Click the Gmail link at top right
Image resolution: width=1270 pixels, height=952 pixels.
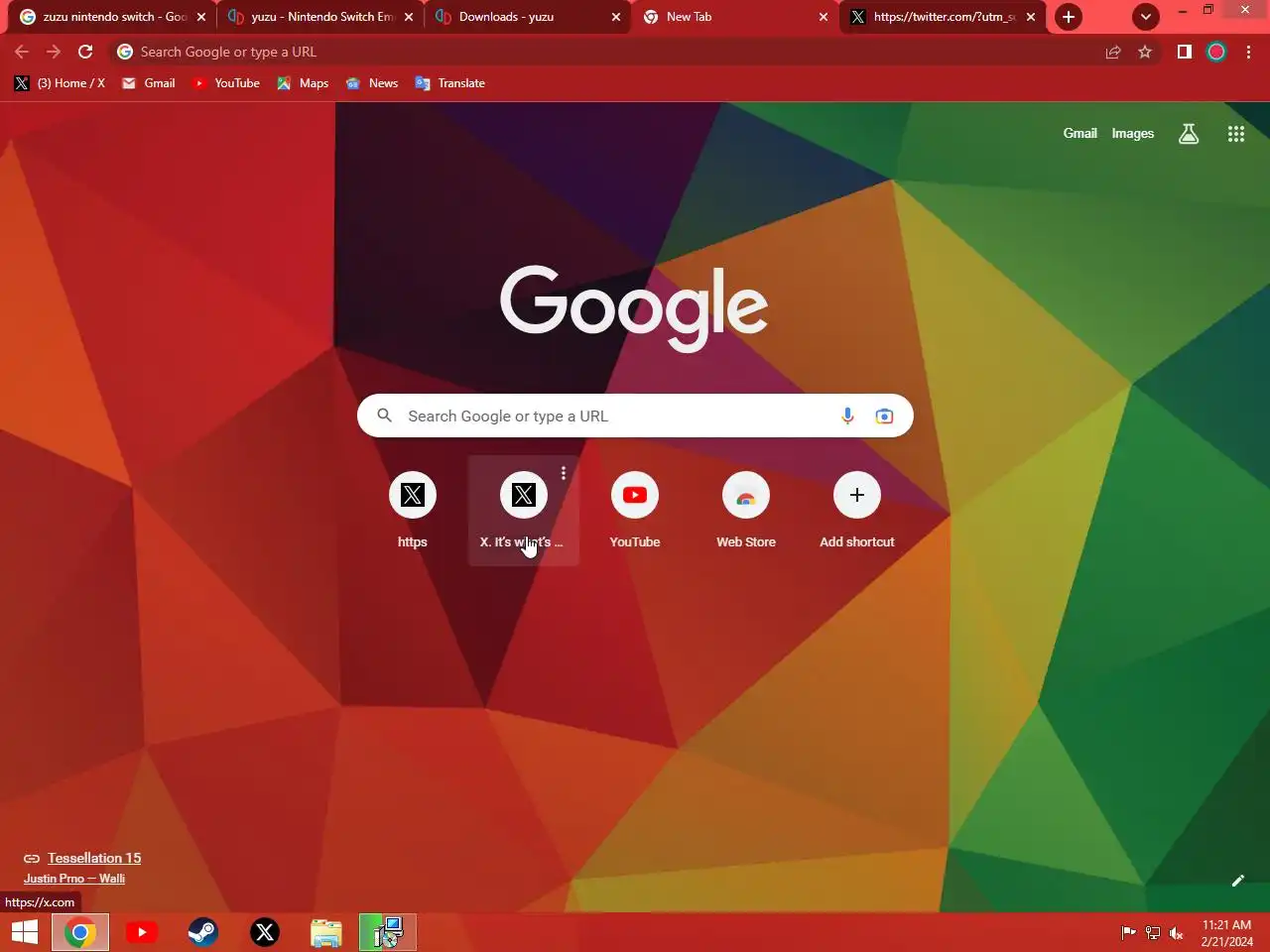point(1079,133)
